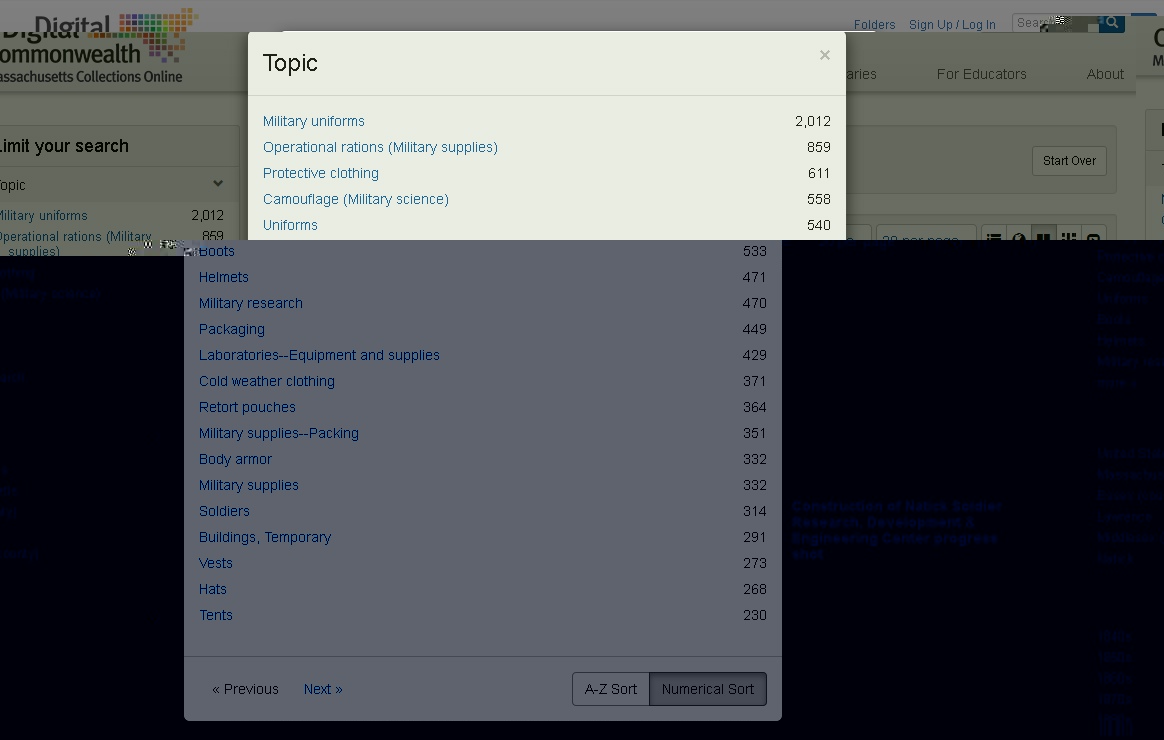This screenshot has height=740, width=1164.
Task: Open the For Educators menu item
Action: 981,74
